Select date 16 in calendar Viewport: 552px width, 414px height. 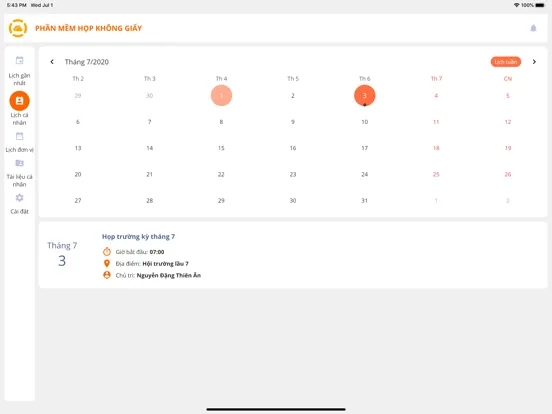click(293, 148)
